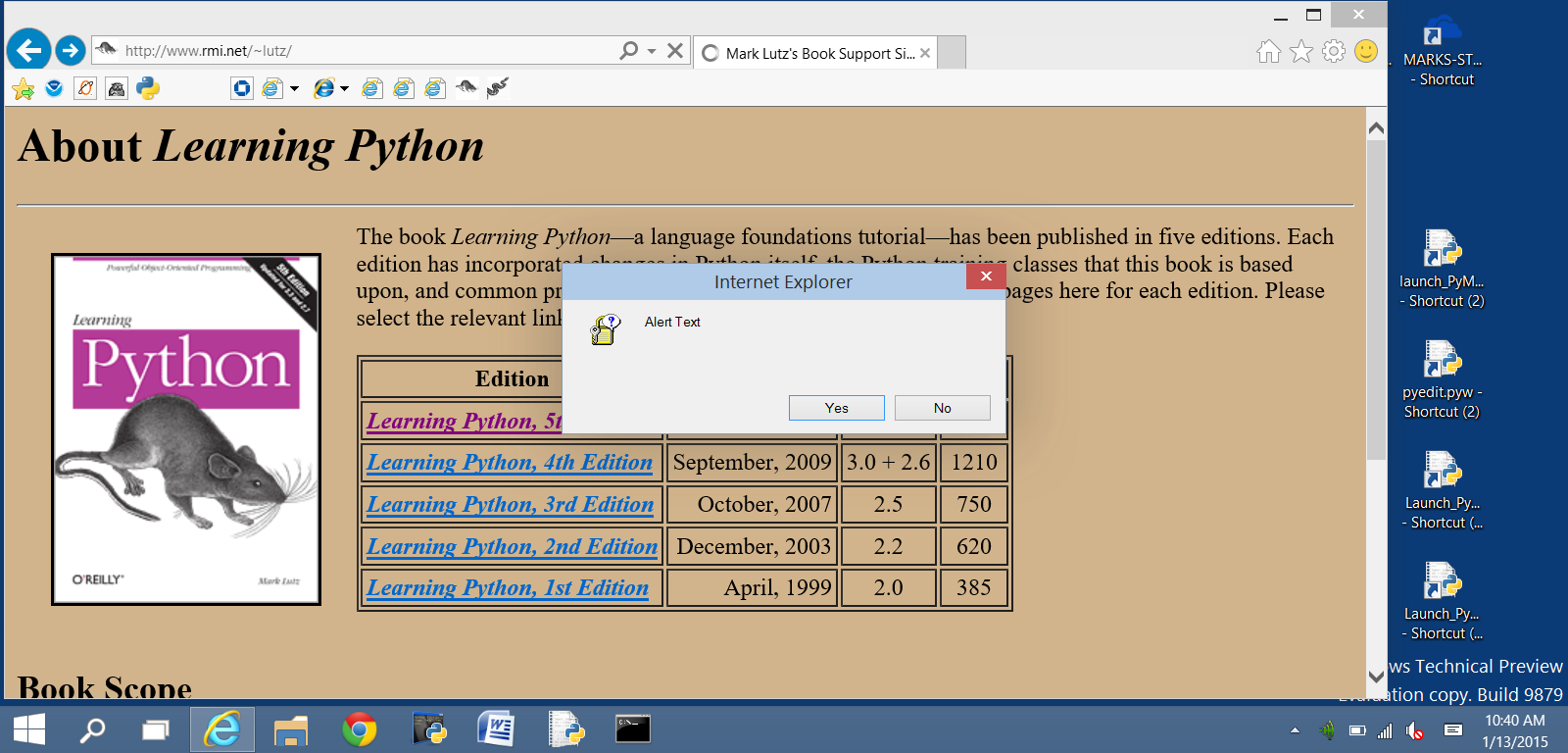Click the add-to-favorites-bar star icon

click(24, 89)
